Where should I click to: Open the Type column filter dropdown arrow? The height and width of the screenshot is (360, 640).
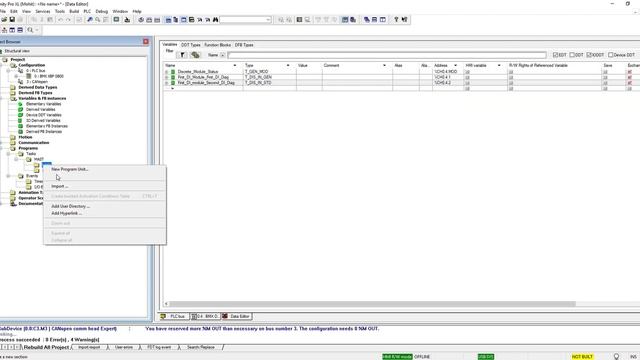click(288, 65)
